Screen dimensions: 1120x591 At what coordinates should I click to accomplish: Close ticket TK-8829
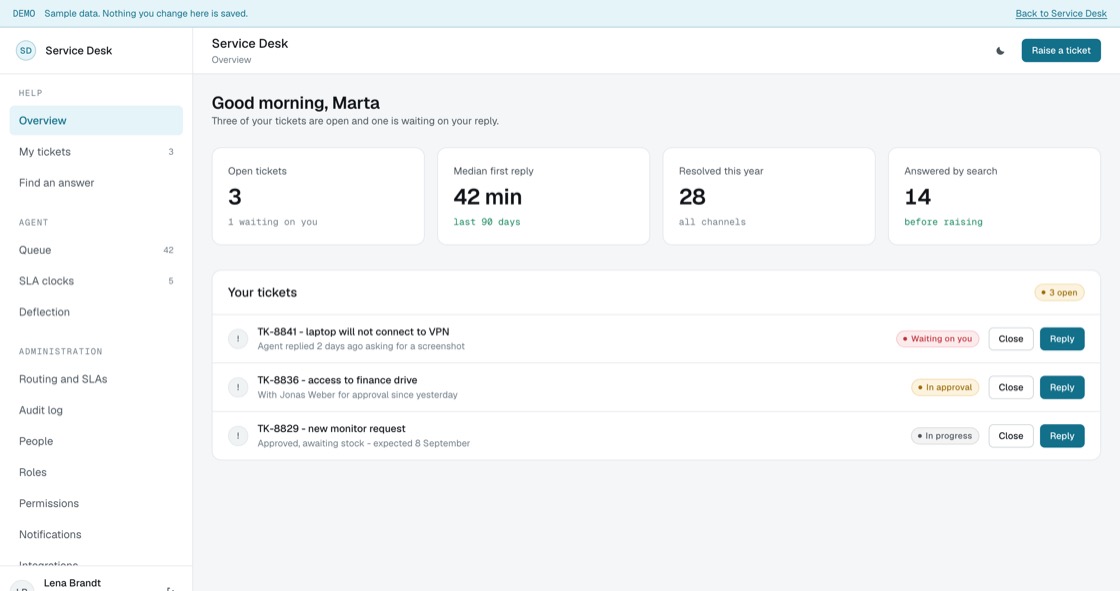1011,436
